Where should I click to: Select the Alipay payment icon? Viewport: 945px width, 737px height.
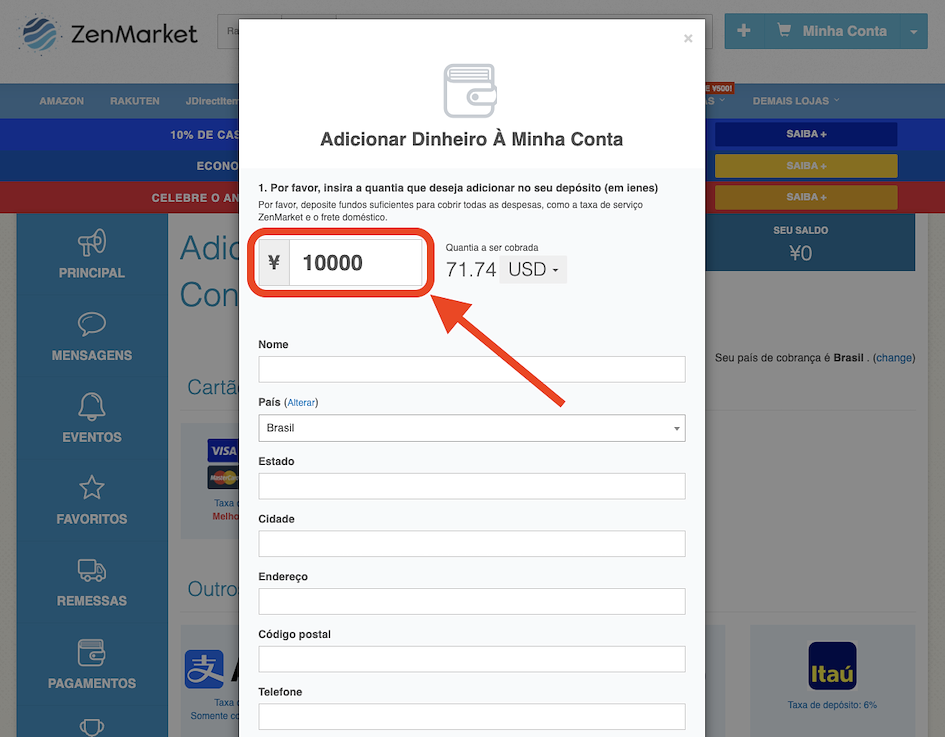(204, 669)
